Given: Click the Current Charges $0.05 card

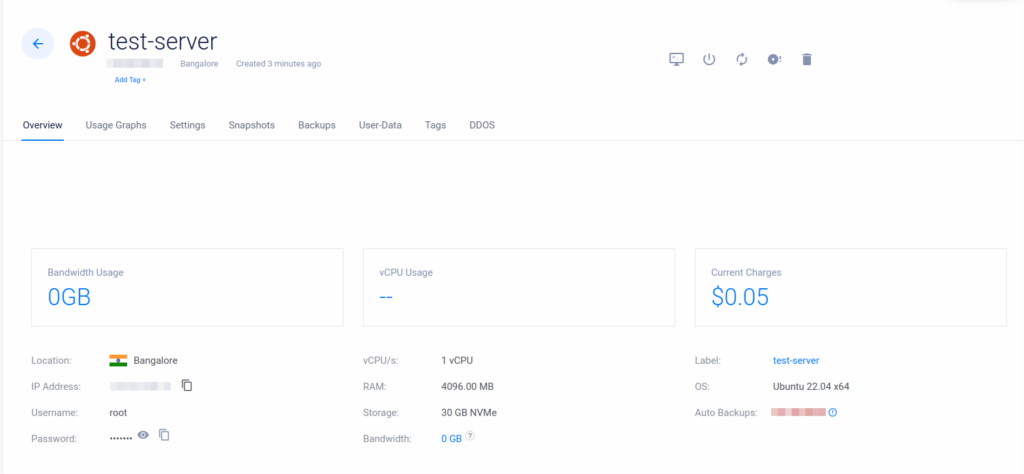Looking at the screenshot, I should [850, 287].
